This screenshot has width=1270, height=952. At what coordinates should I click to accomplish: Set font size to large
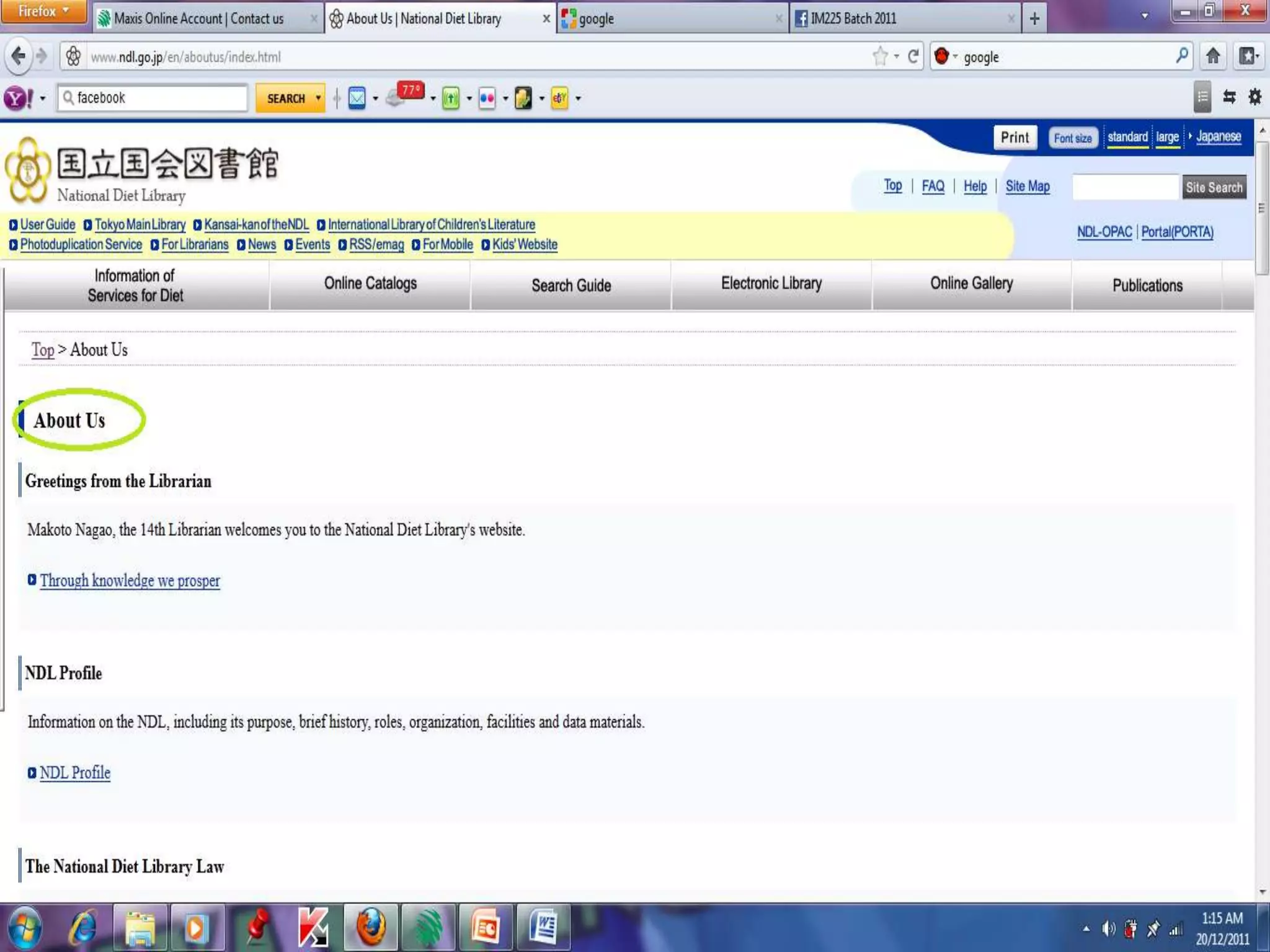coord(1167,138)
